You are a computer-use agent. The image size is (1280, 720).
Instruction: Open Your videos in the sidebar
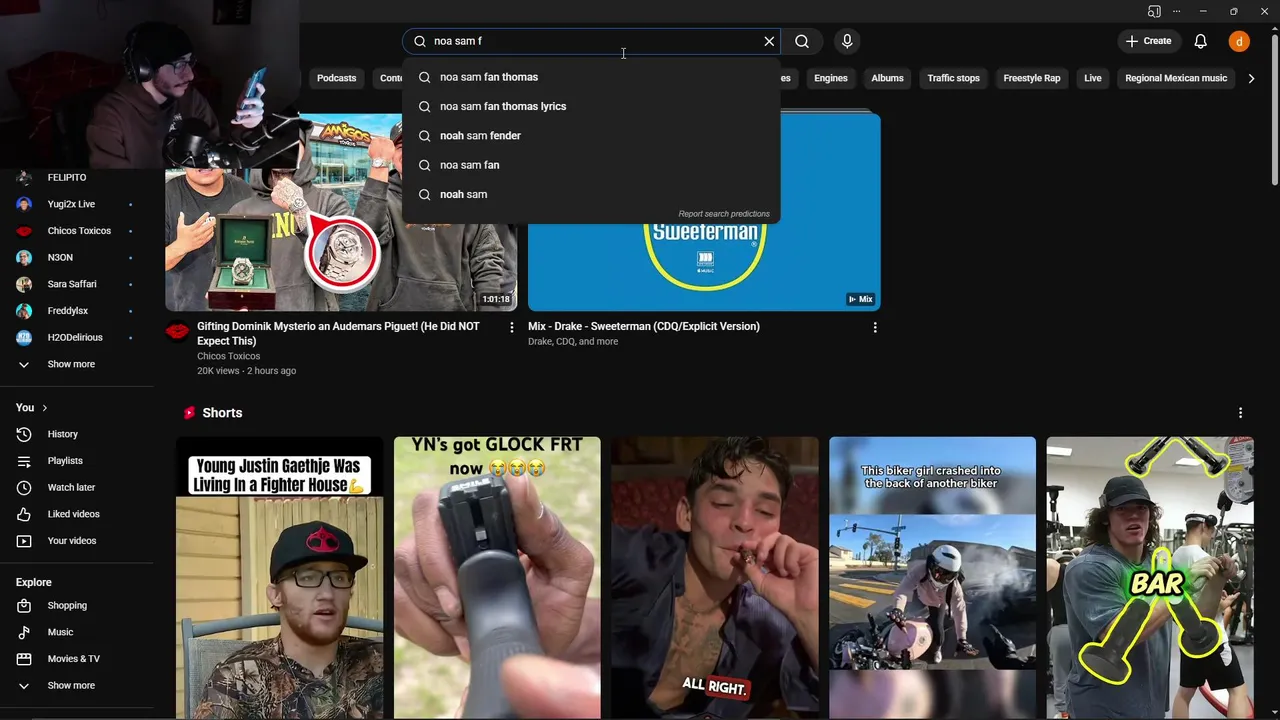[76, 541]
